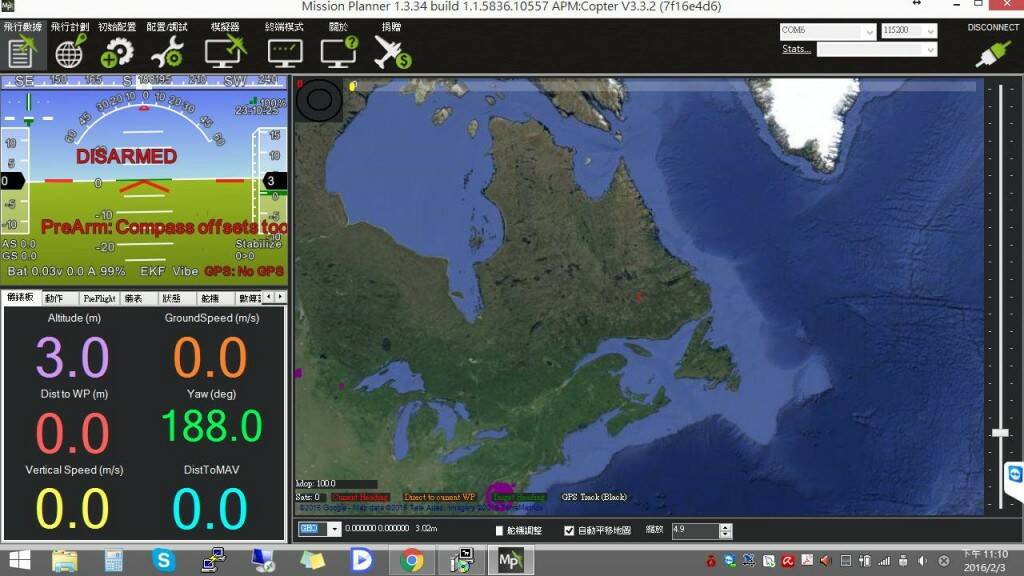Image resolution: width=1024 pixels, height=576 pixels.
Task: Open the 初始配置 initial setup gear icon
Action: click(117, 52)
